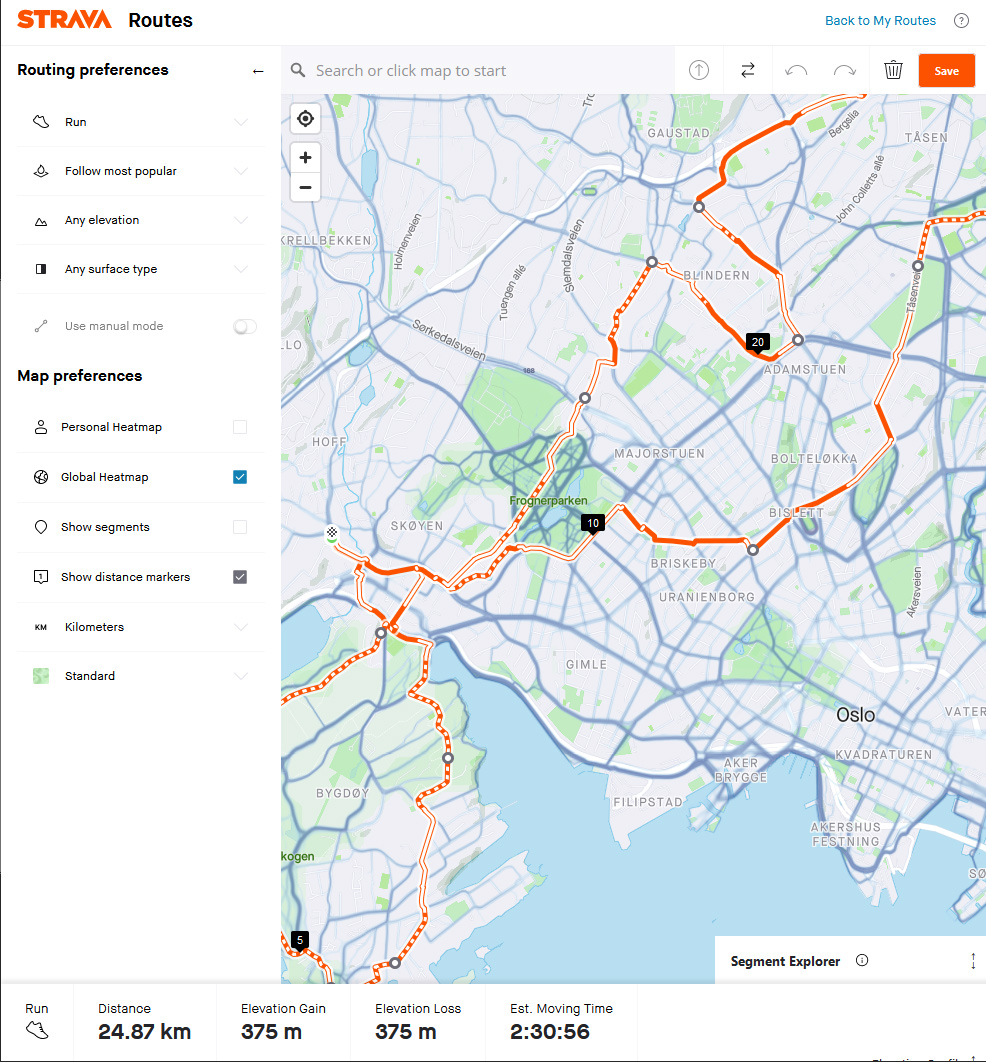Screen dimensions: 986x1062
Task: Select the waypoint near Adamstuen
Action: pyautogui.click(x=798, y=340)
